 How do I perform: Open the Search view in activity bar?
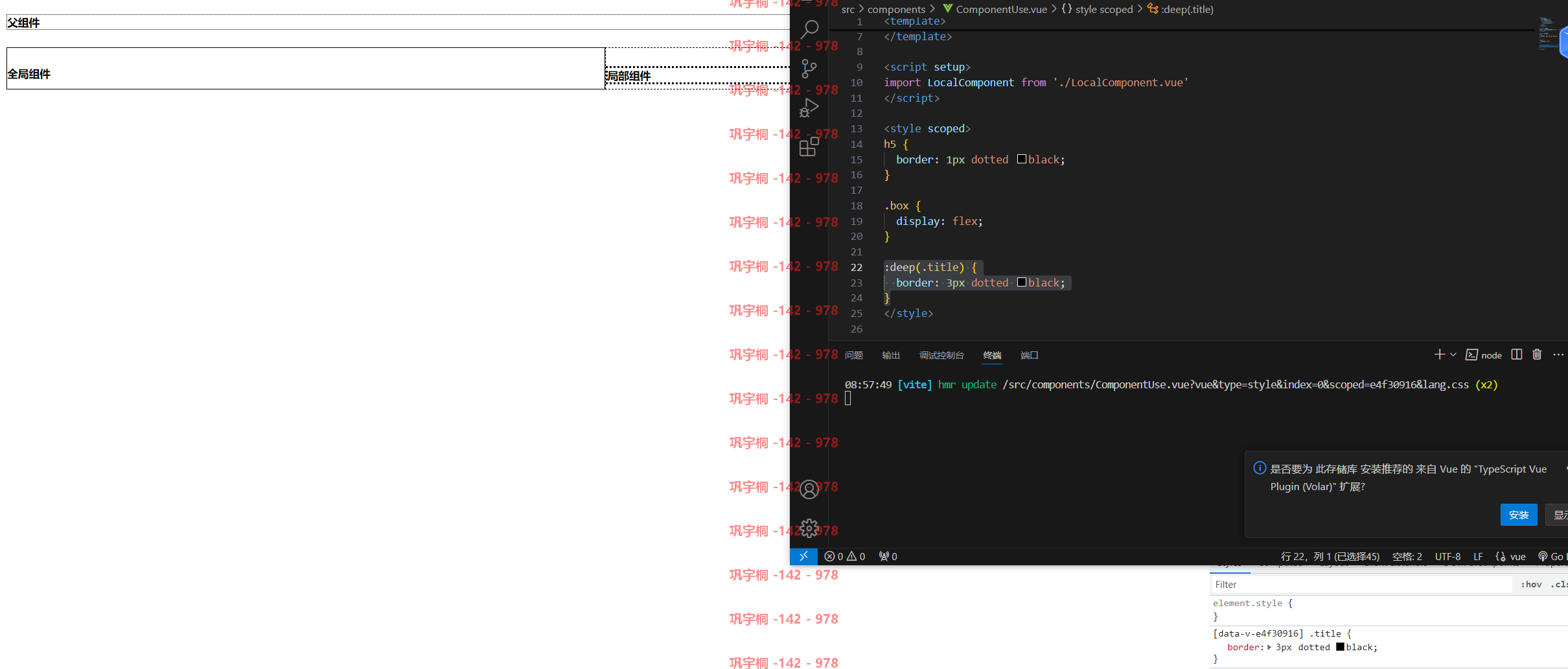point(809,29)
